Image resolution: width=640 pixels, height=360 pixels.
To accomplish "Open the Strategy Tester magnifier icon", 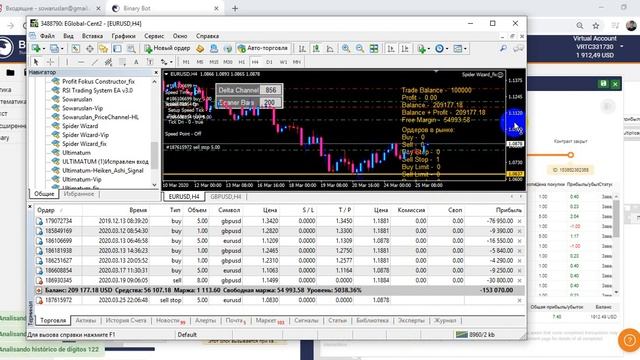I will [x=131, y=49].
